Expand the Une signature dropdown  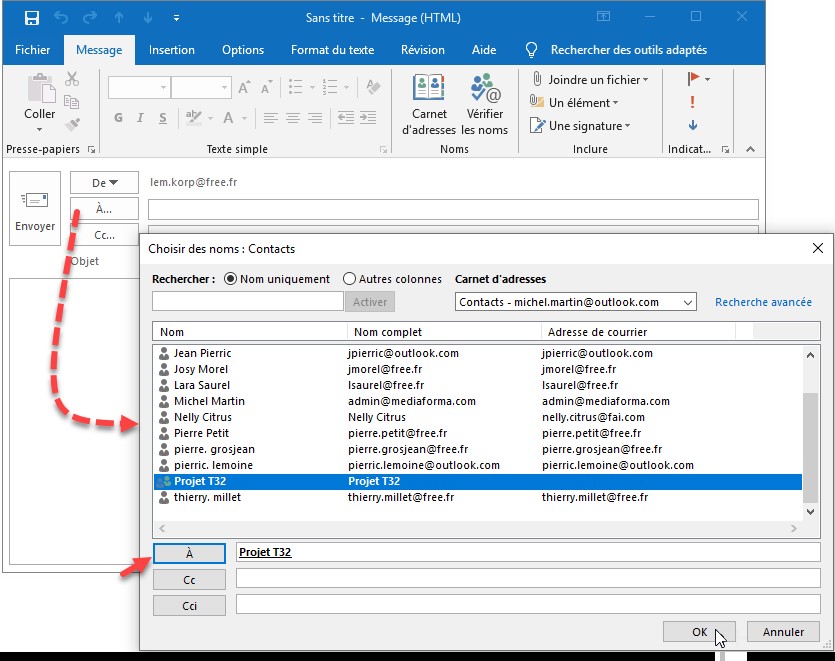click(627, 126)
